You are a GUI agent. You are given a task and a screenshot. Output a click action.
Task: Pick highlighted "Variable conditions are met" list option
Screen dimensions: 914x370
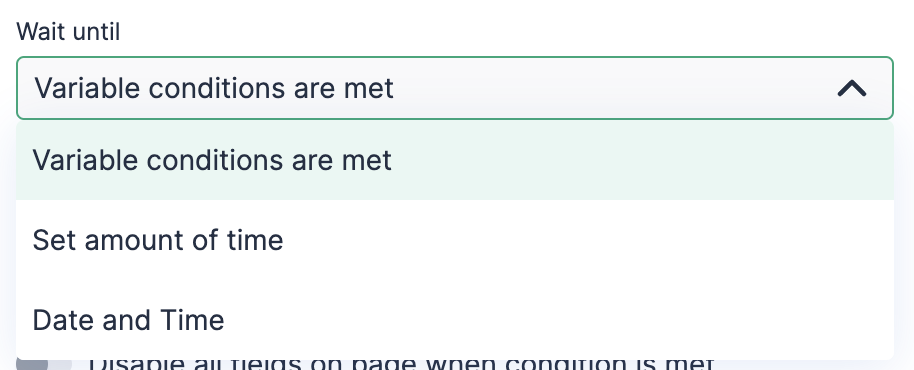click(x=455, y=160)
